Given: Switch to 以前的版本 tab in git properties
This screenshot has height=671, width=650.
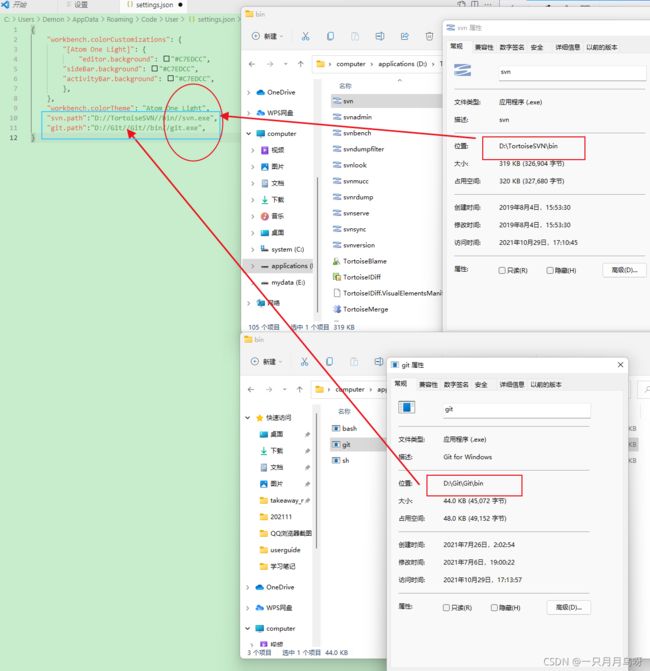Looking at the screenshot, I should (x=546, y=384).
